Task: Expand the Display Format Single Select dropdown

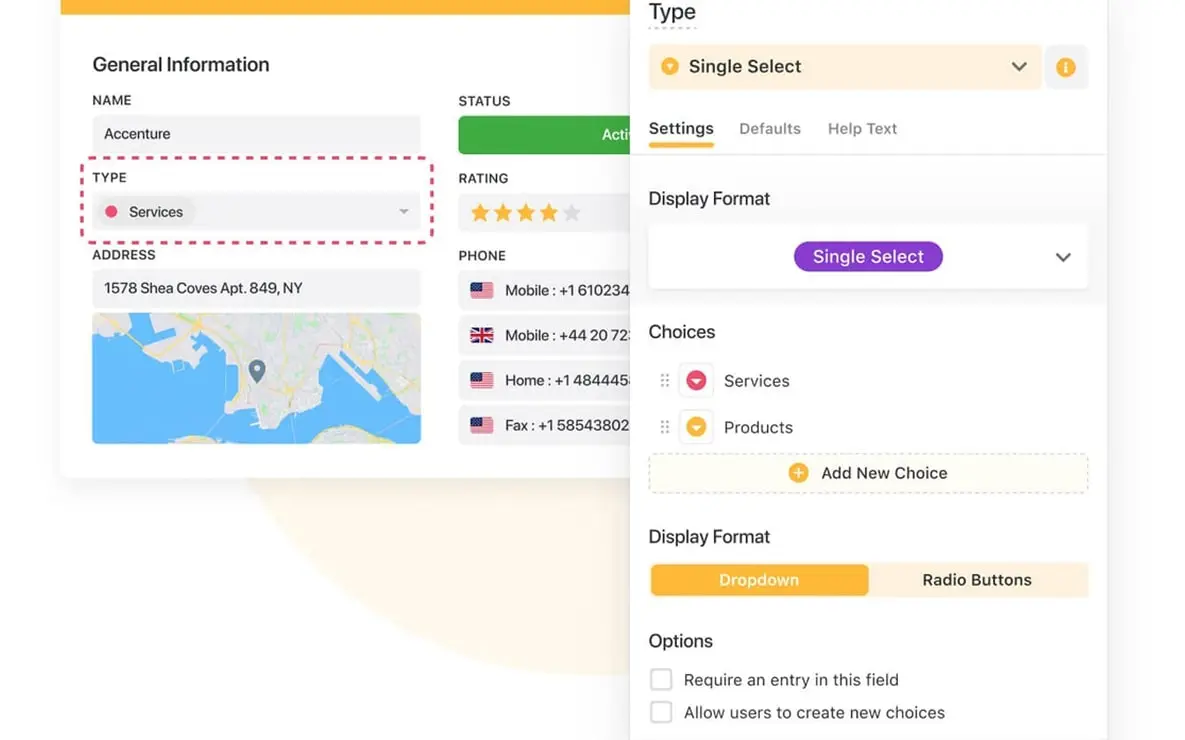Action: pyautogui.click(x=1062, y=257)
